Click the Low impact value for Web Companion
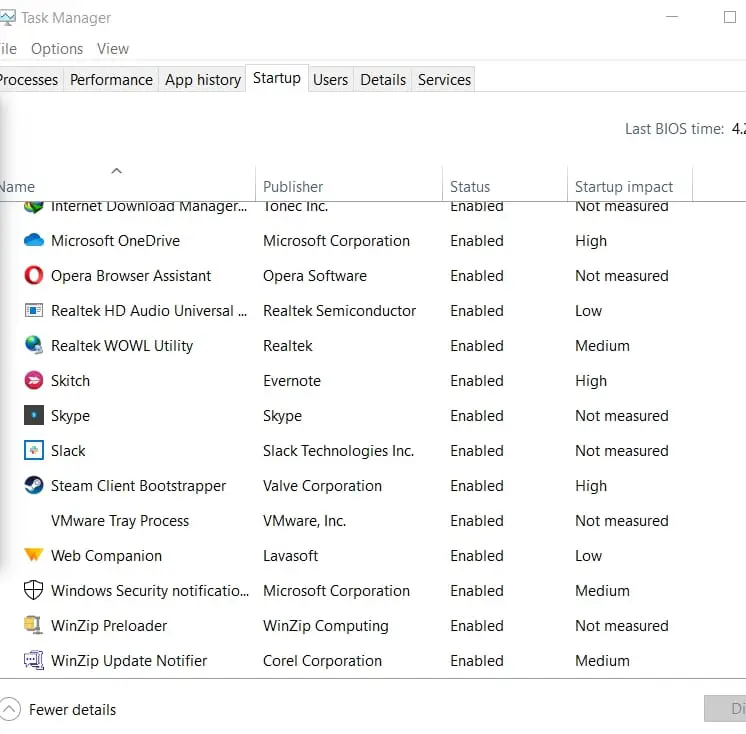 coord(589,556)
